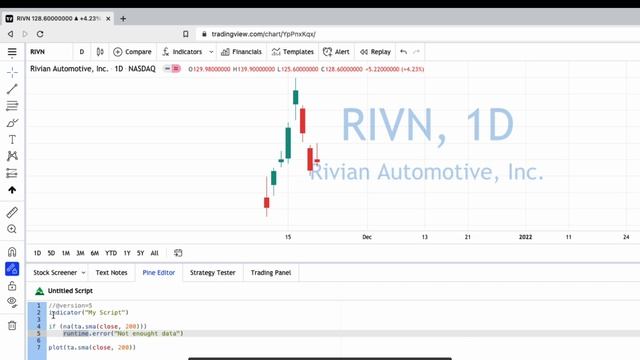Open indicator Templates menu
Image resolution: width=640 pixels, height=360 pixels.
[x=293, y=52]
